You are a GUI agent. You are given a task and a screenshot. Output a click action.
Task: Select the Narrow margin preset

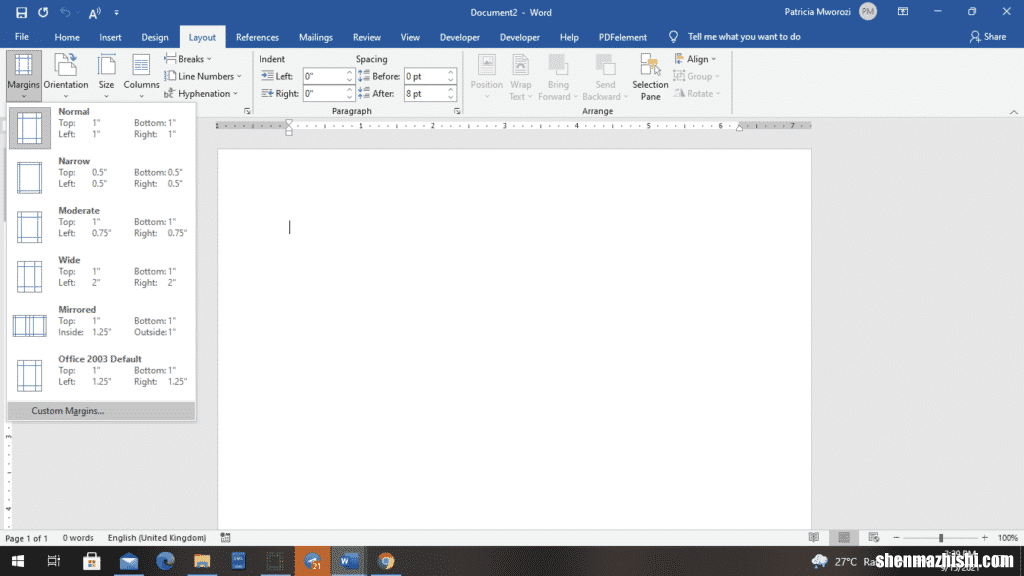(101, 177)
